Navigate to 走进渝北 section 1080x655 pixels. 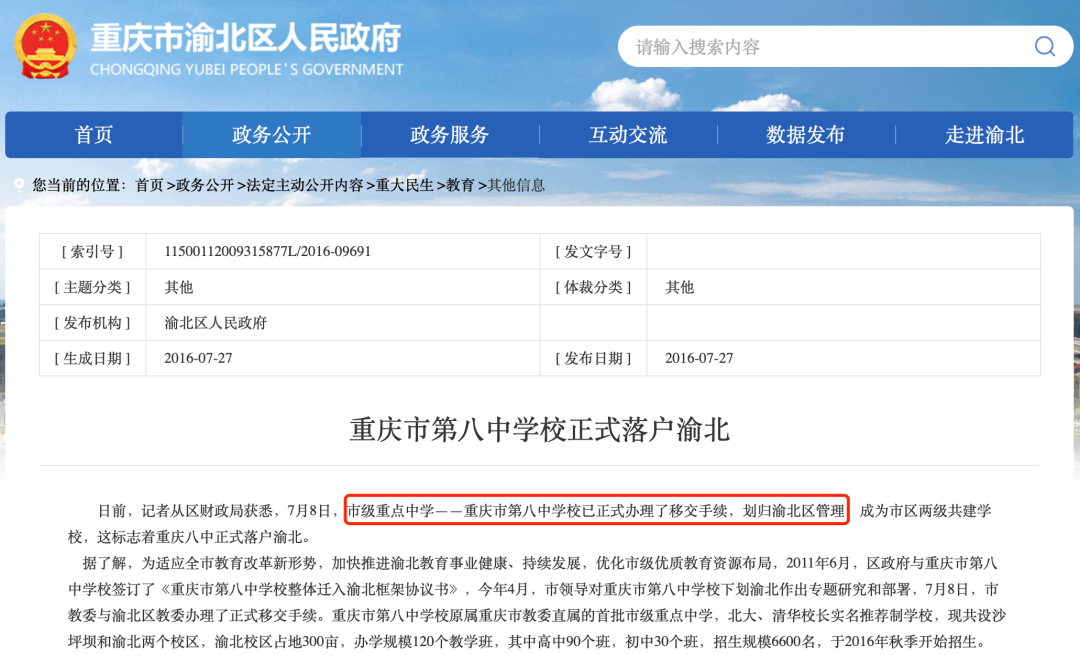click(x=984, y=135)
